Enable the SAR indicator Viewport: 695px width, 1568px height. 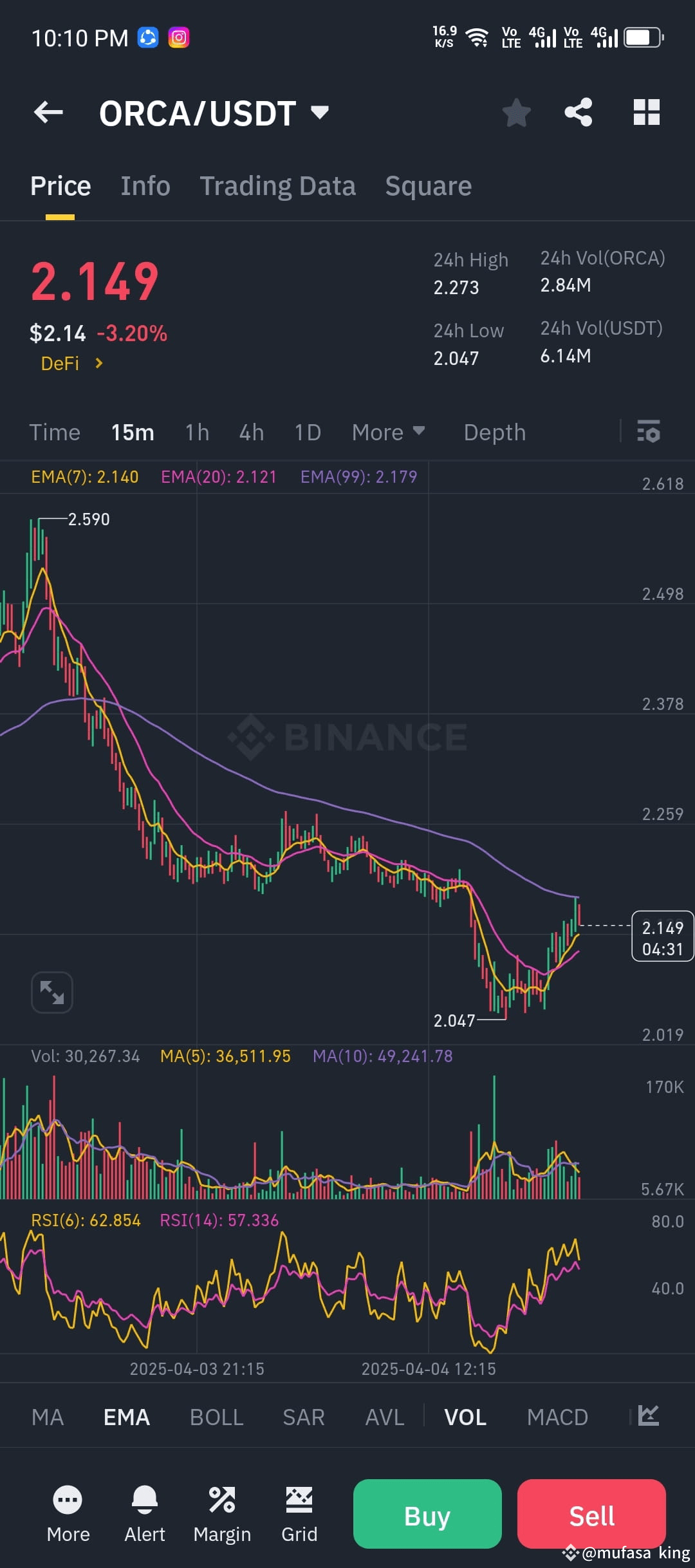point(304,1417)
